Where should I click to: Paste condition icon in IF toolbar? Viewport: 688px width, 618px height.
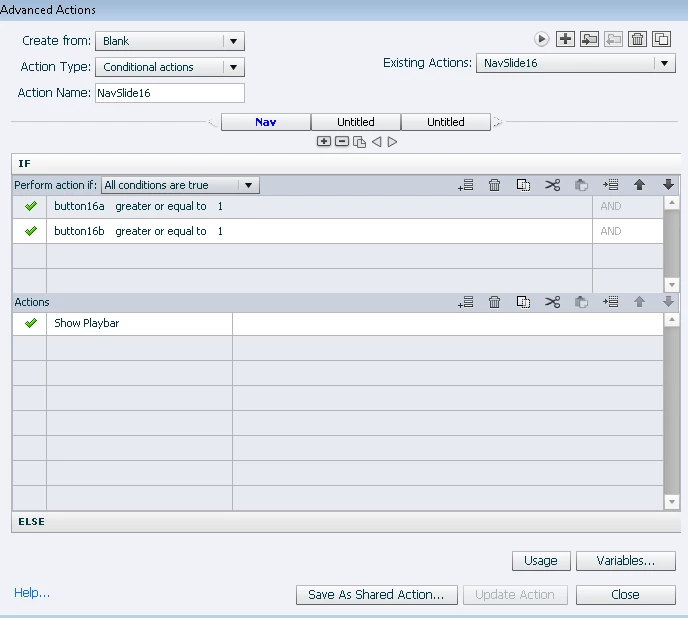[581, 185]
